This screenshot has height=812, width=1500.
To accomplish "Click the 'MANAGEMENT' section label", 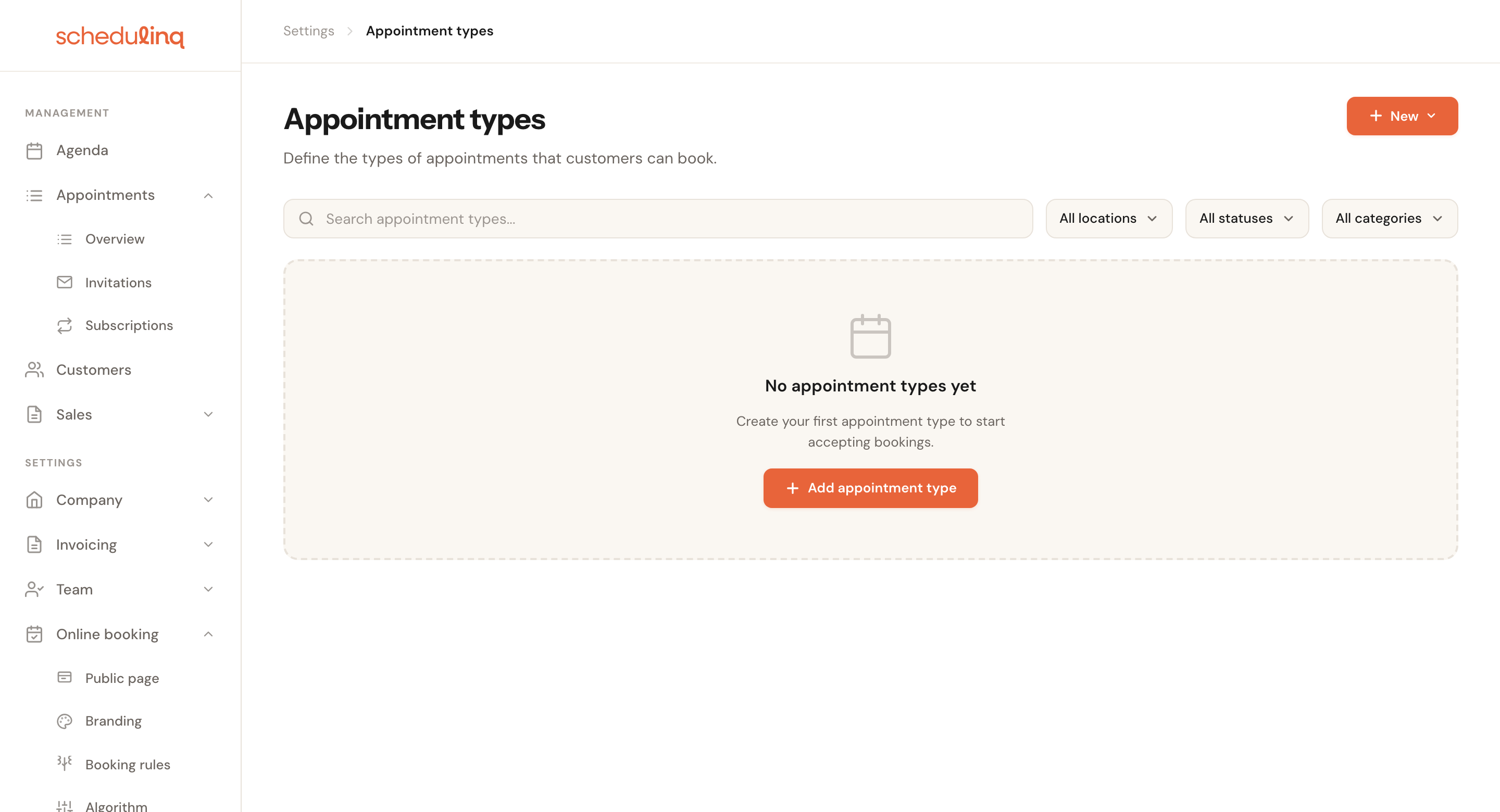I will tap(67, 113).
